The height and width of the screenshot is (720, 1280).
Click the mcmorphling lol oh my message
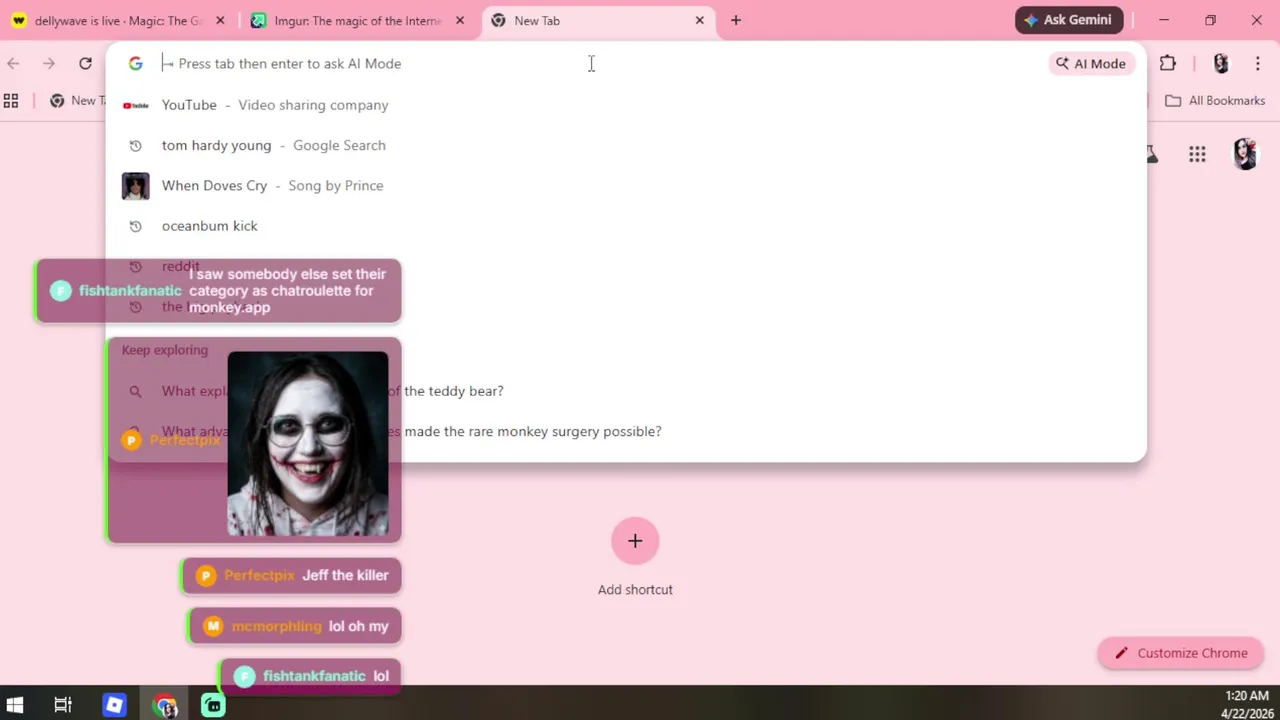[x=295, y=626]
